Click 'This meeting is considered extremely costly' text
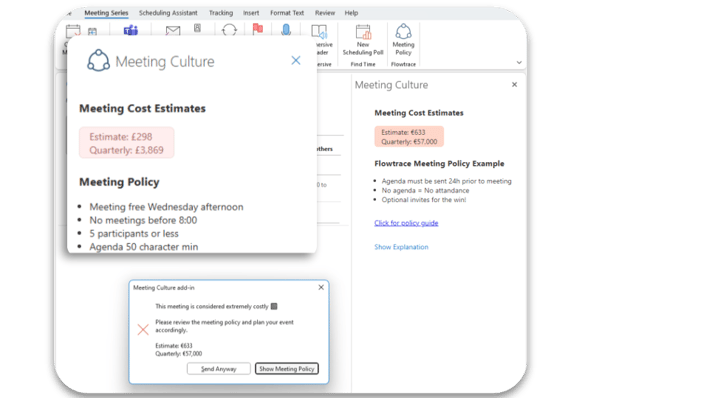Screen dimensions: 709x398 tap(212, 306)
